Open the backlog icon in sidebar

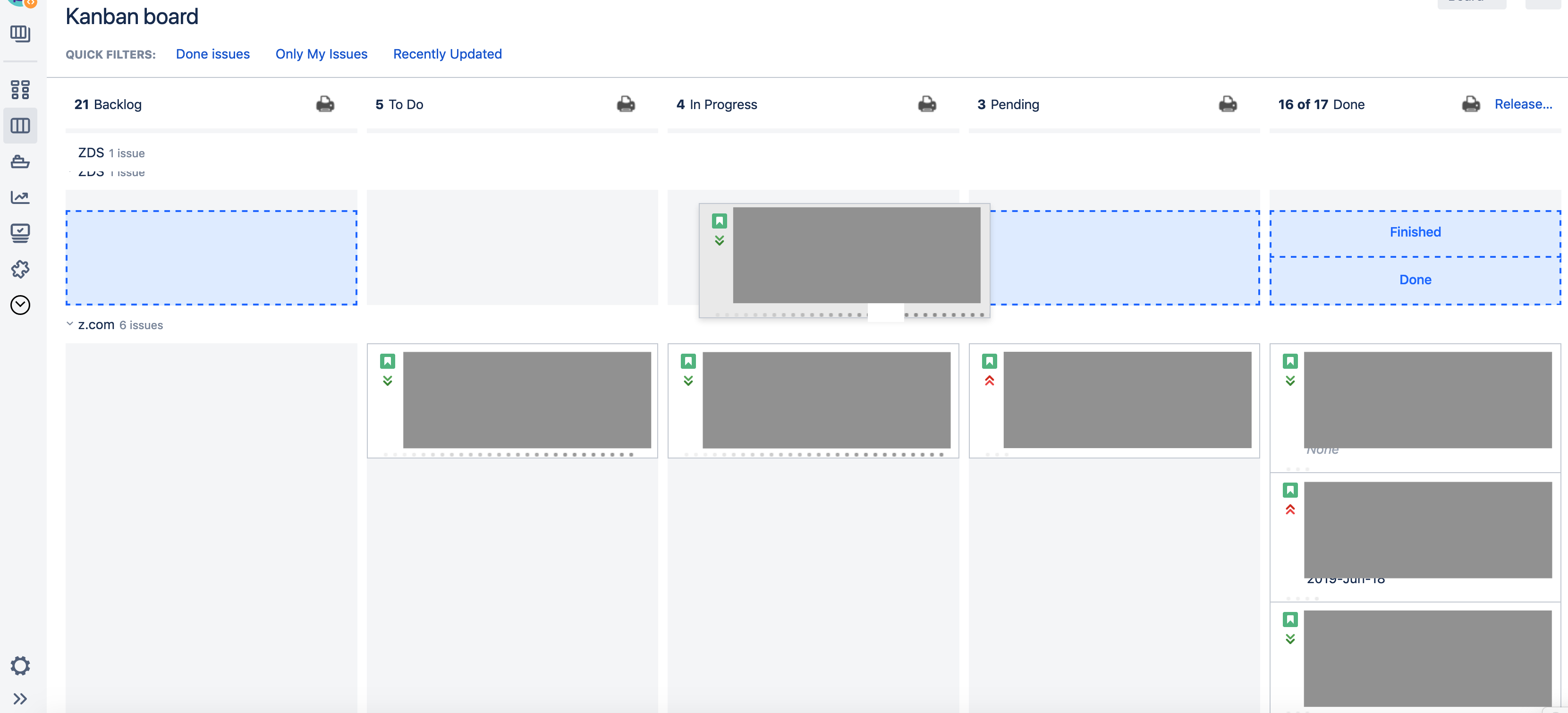coord(20,34)
